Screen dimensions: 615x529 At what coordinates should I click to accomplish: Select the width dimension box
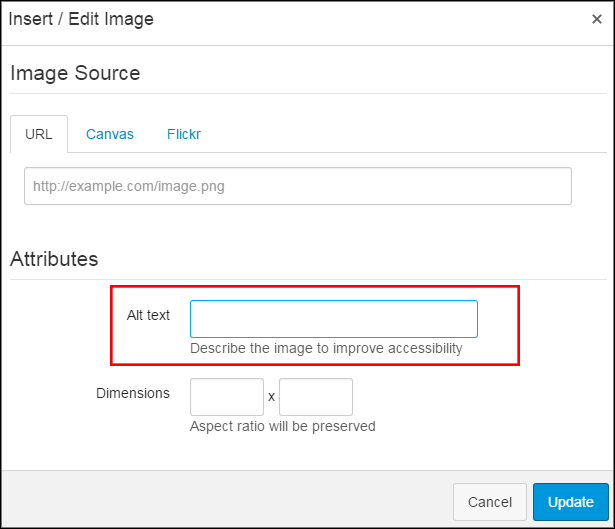pyautogui.click(x=227, y=397)
